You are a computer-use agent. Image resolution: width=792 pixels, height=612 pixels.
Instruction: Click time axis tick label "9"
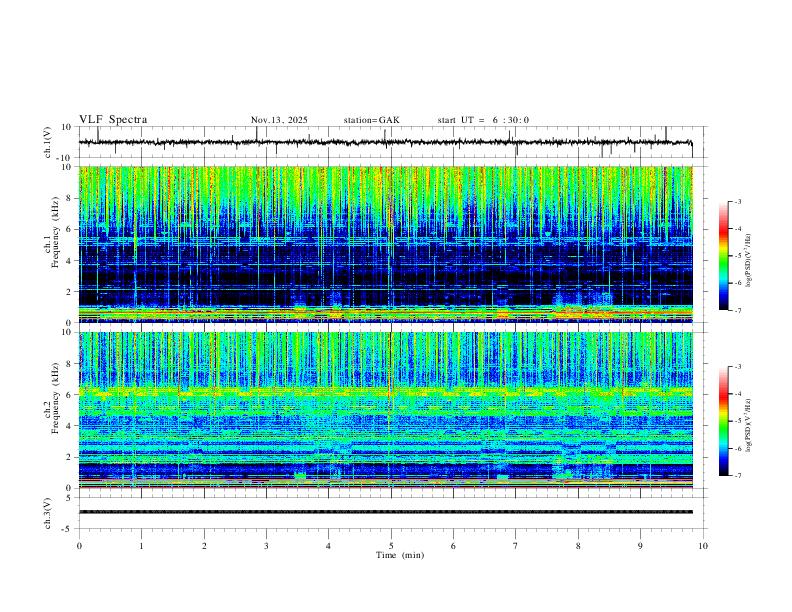(x=640, y=546)
